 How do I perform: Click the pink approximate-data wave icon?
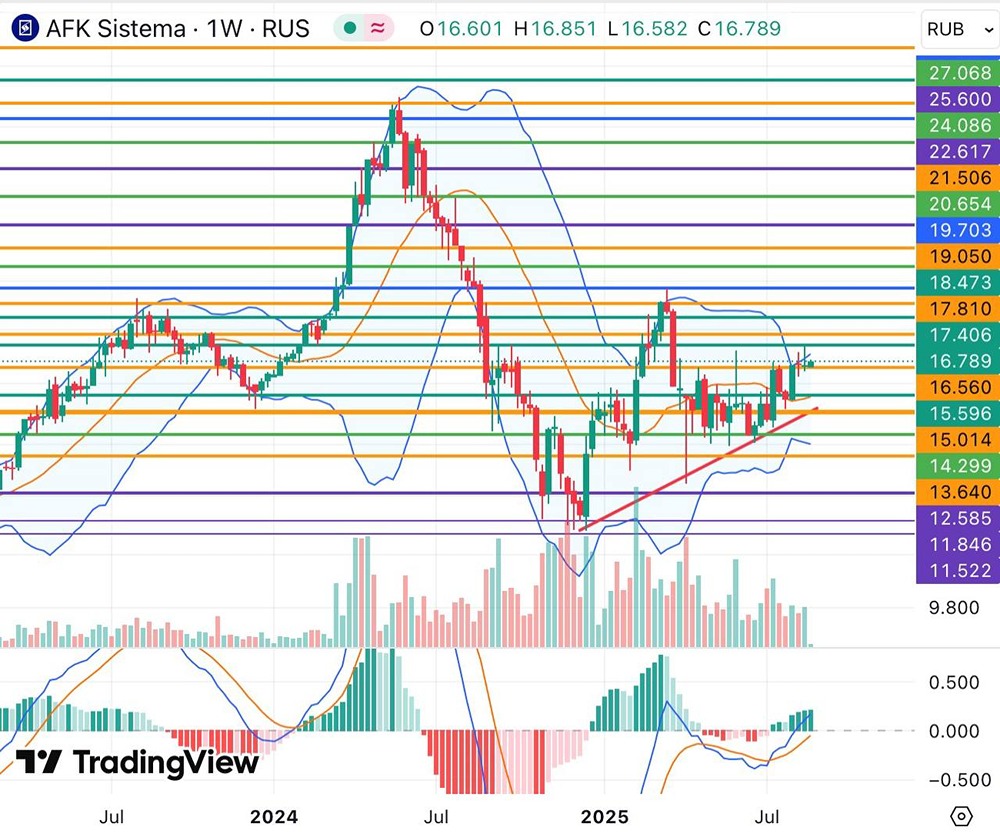pos(378,28)
